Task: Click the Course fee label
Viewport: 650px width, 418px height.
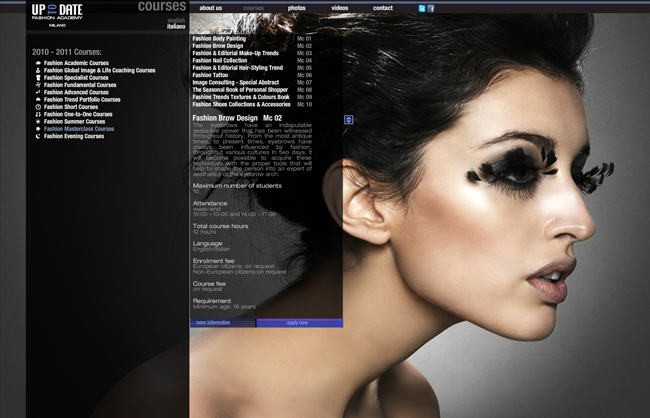Action: (209, 284)
